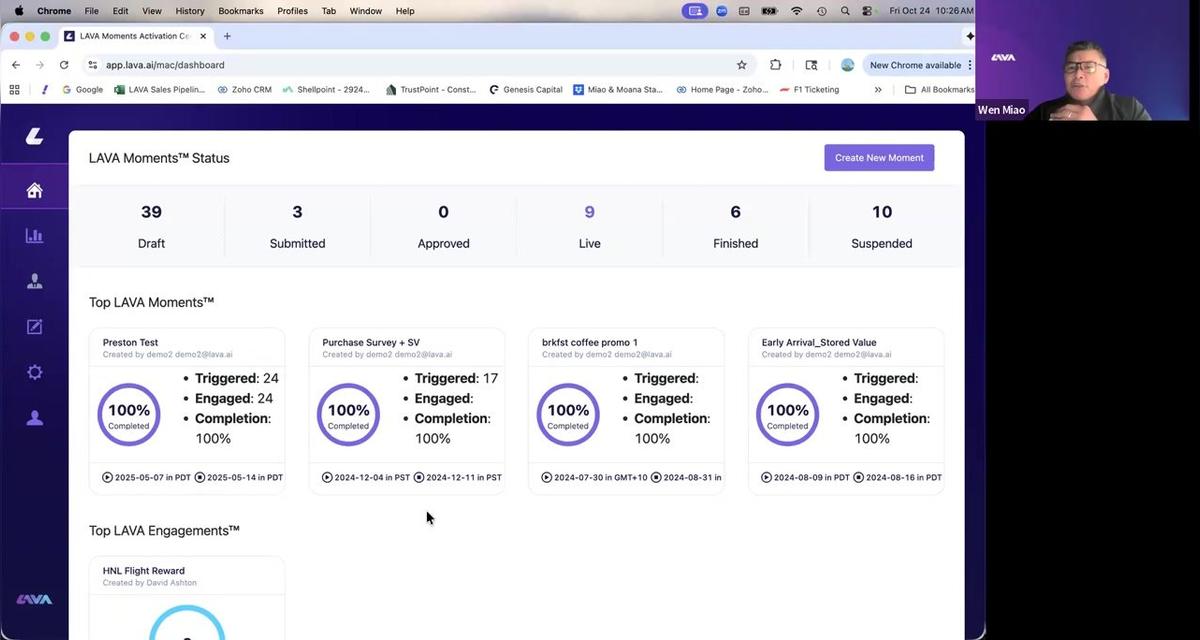Open the History menu in menu bar

click(190, 11)
